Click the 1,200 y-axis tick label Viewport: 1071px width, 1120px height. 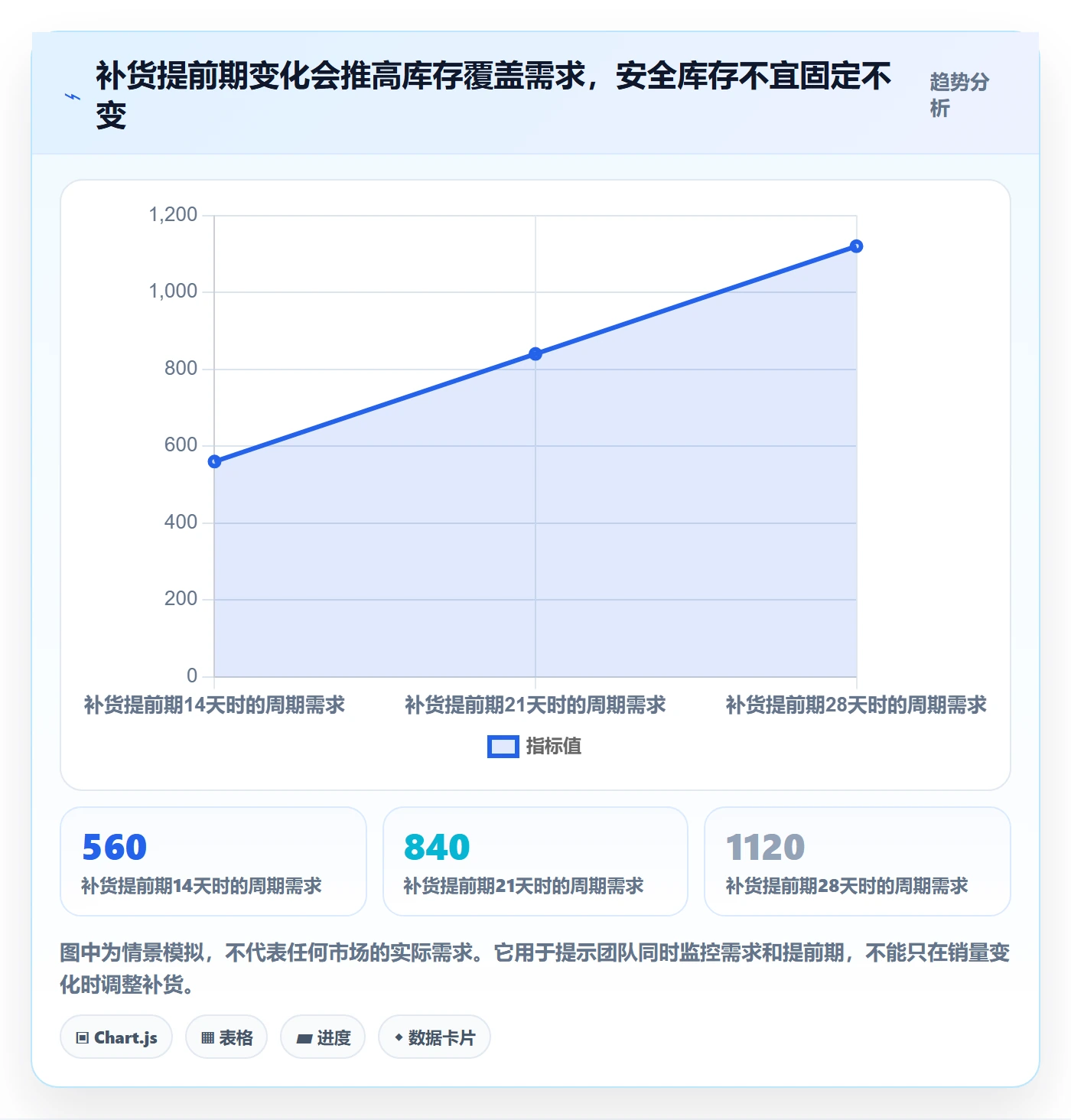[173, 214]
